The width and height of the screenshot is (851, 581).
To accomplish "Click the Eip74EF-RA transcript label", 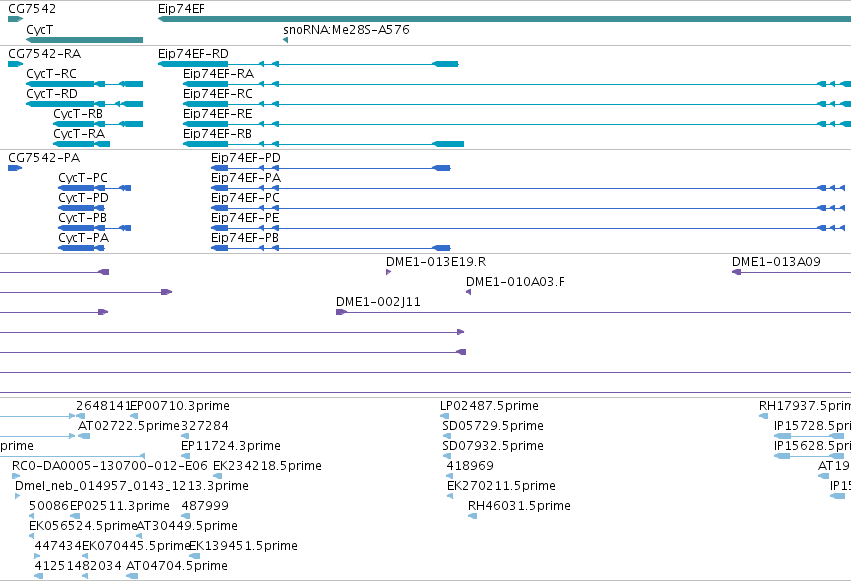I will pos(218,73).
